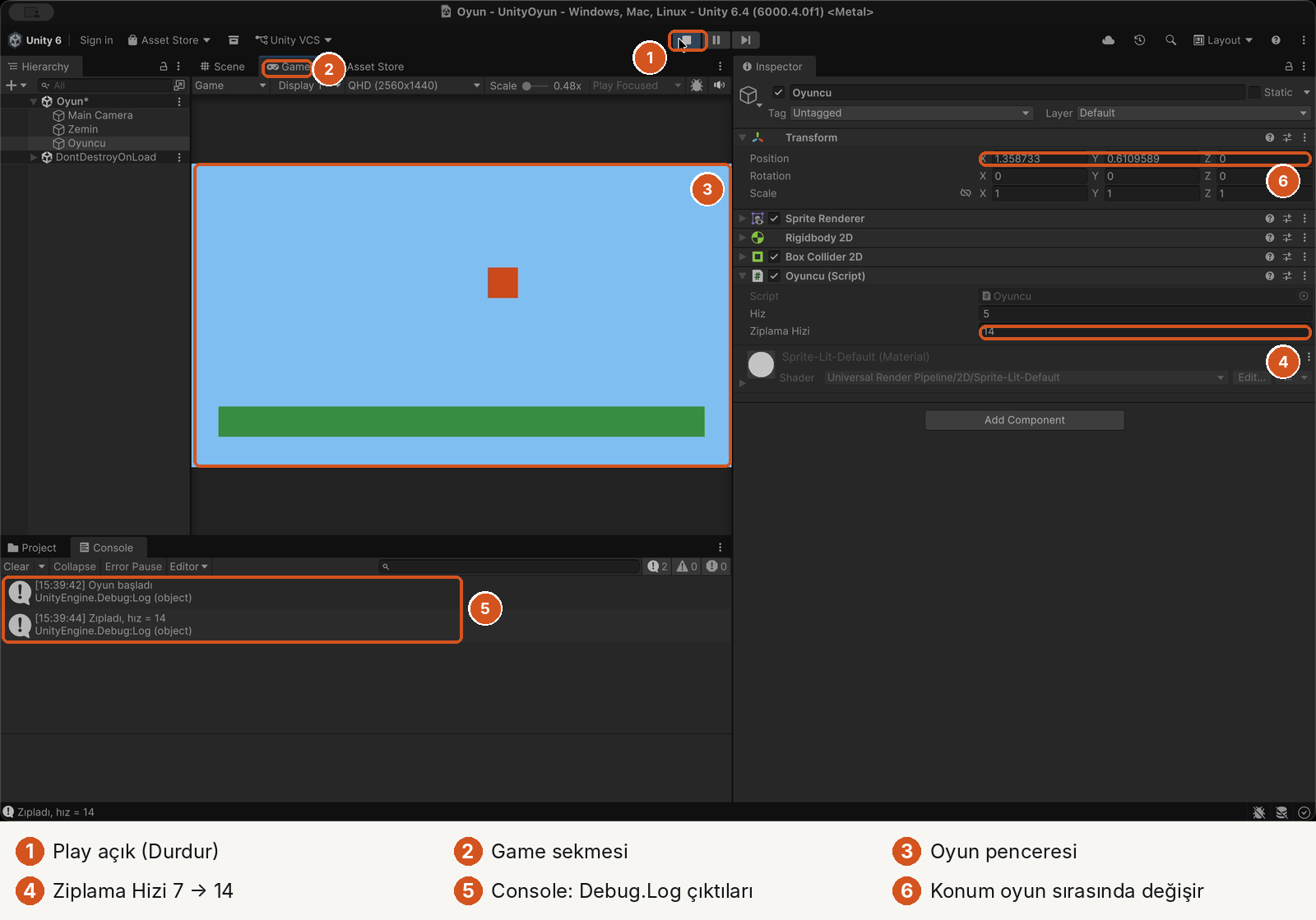Disable the Oyuncu (Script) component checkbox

pos(774,276)
